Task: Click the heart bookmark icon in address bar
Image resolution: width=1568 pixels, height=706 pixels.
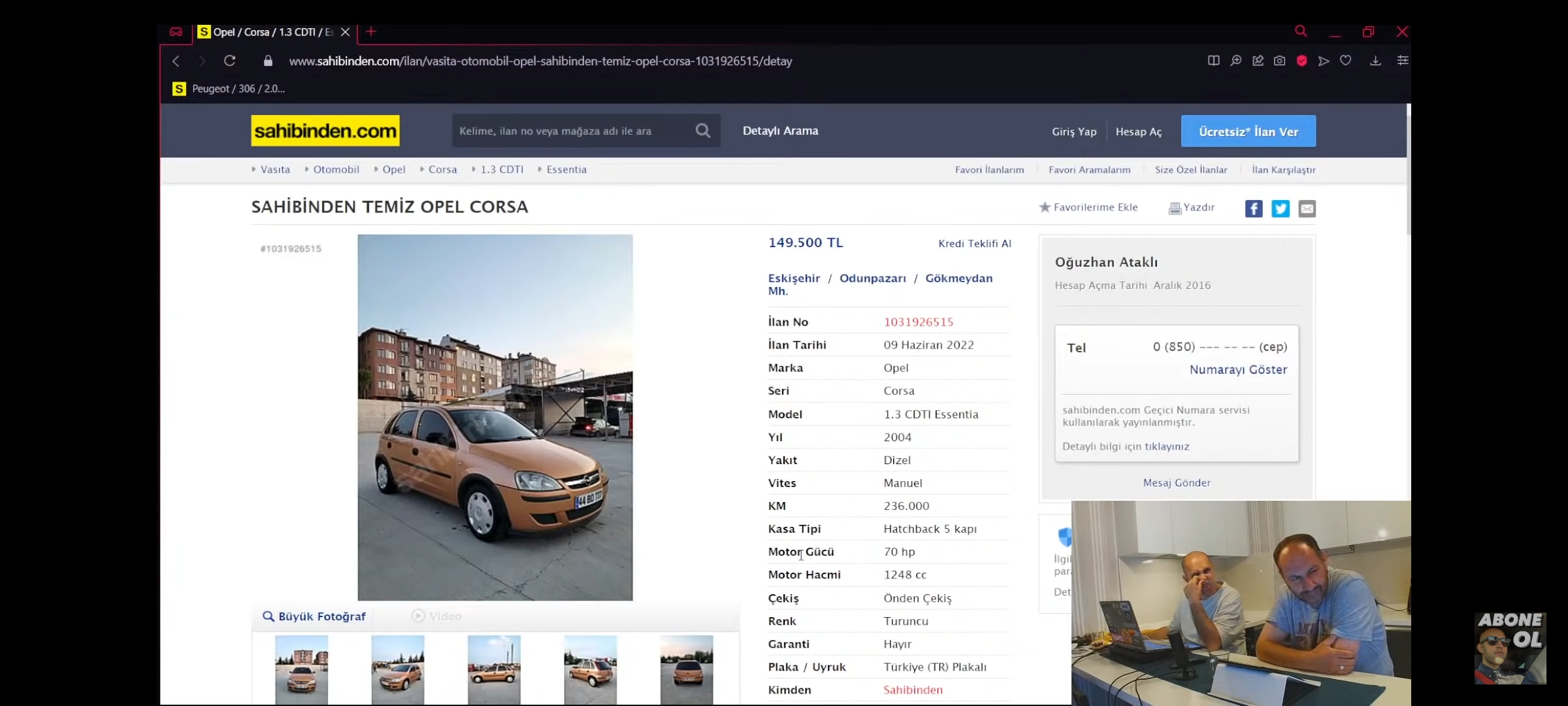Action: tap(1345, 61)
